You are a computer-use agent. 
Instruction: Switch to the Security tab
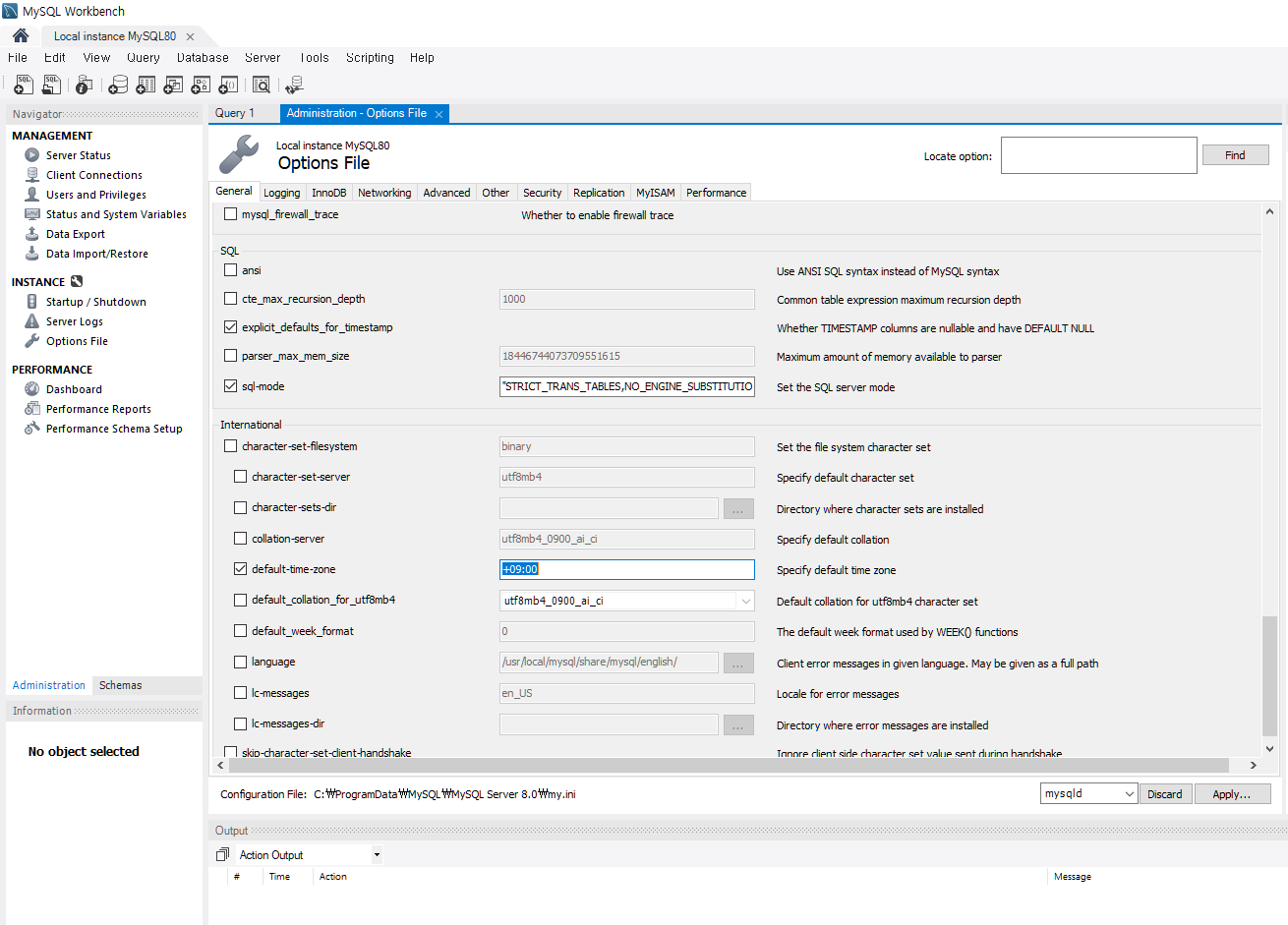[543, 193]
